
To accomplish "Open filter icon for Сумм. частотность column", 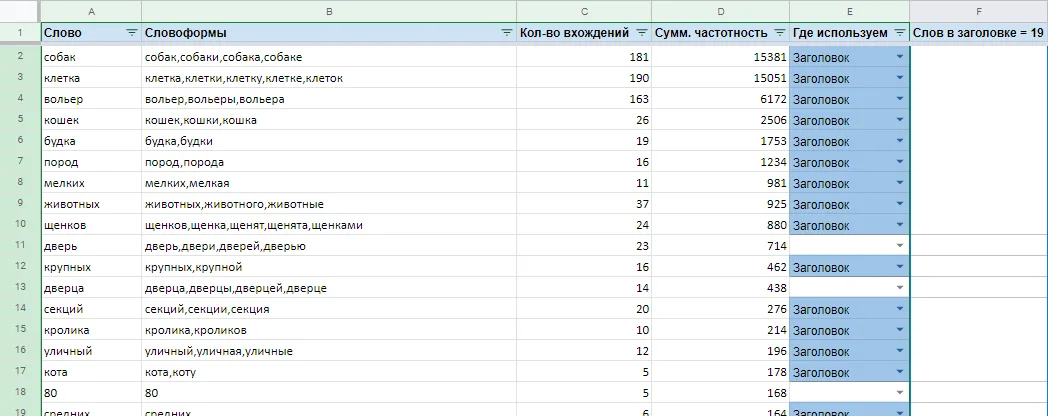I will 779,33.
